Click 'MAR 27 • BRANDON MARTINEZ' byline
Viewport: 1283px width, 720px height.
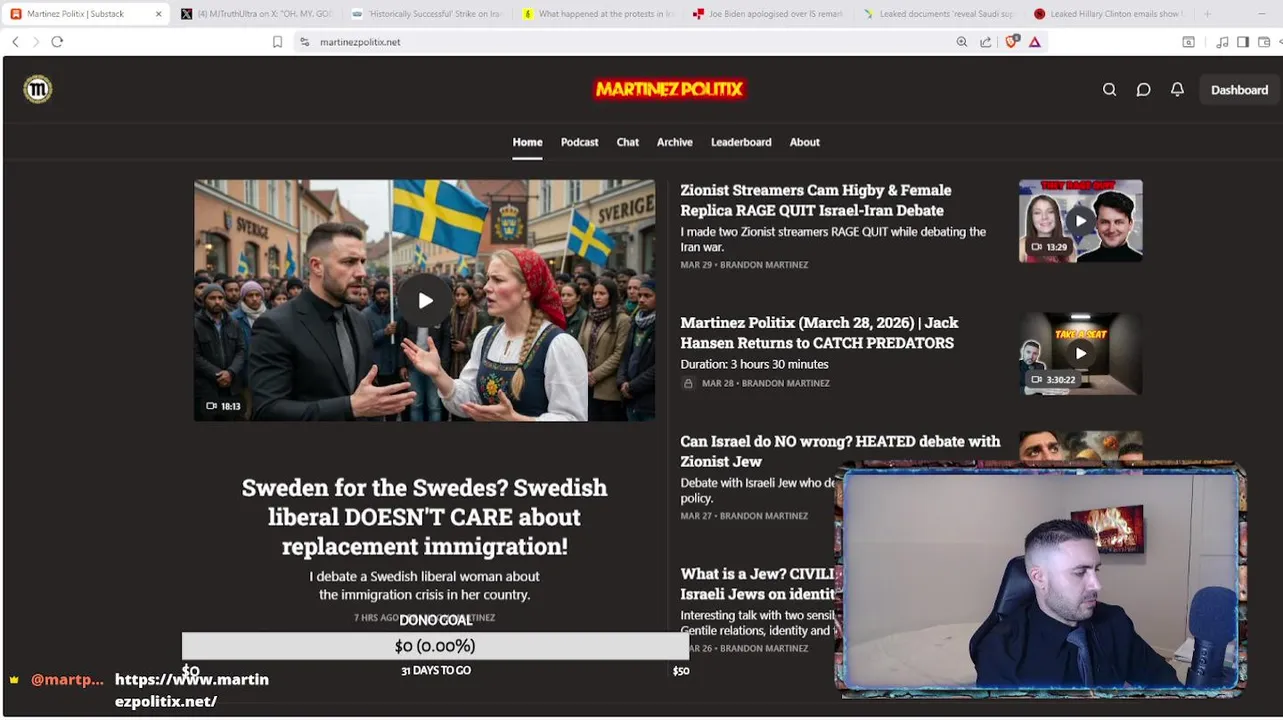click(x=744, y=516)
